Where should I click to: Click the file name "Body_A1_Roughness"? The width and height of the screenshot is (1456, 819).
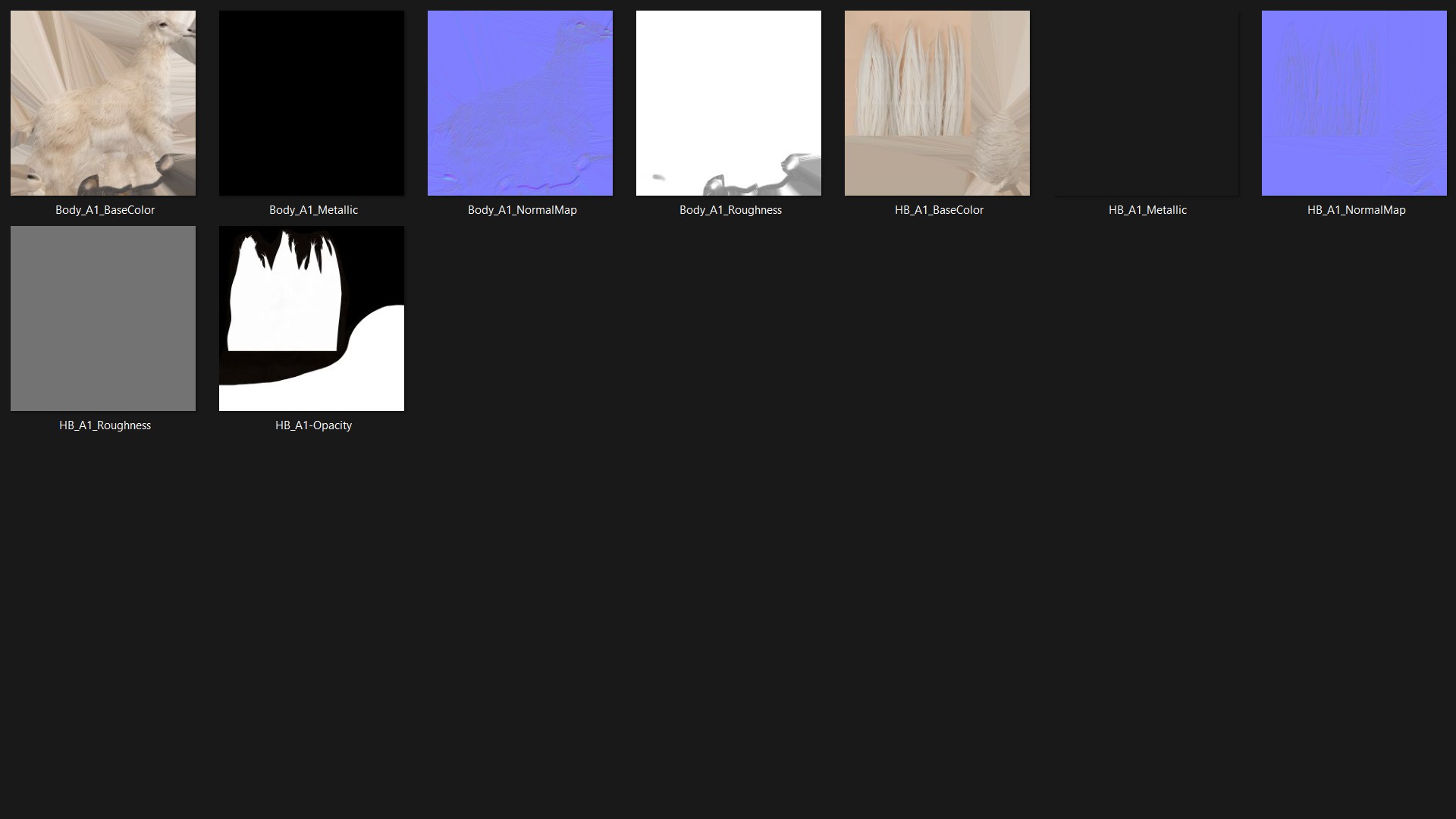[730, 210]
